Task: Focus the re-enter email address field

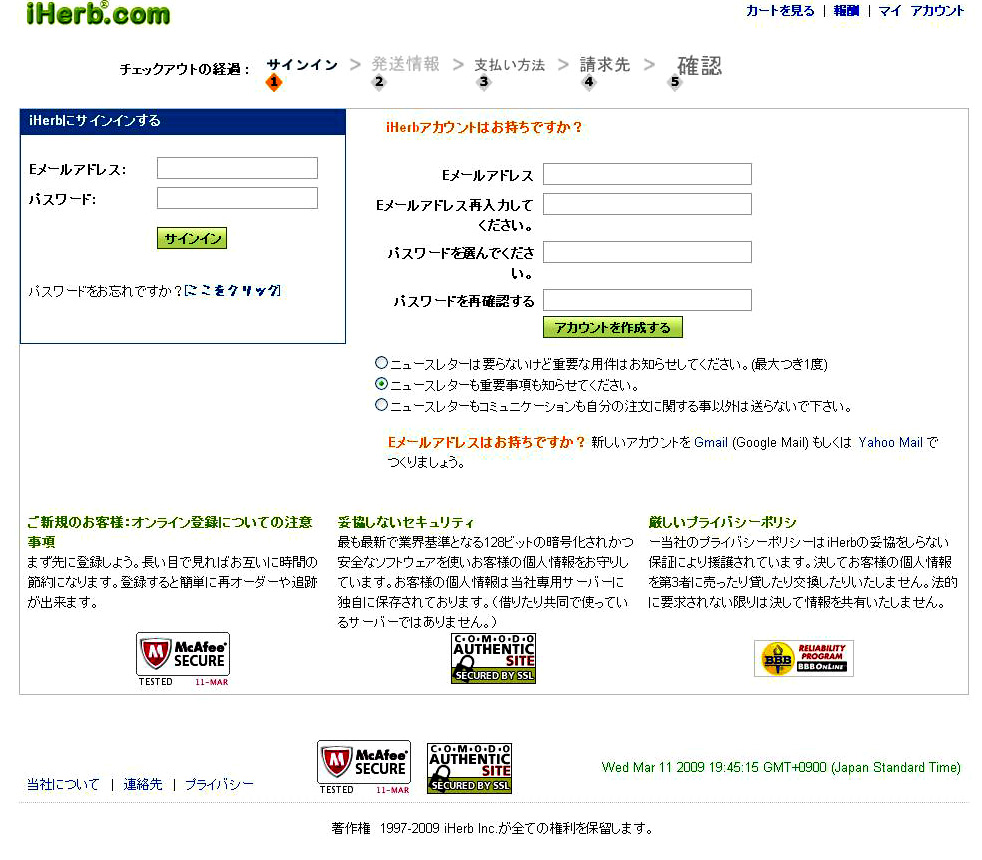Action: point(647,204)
